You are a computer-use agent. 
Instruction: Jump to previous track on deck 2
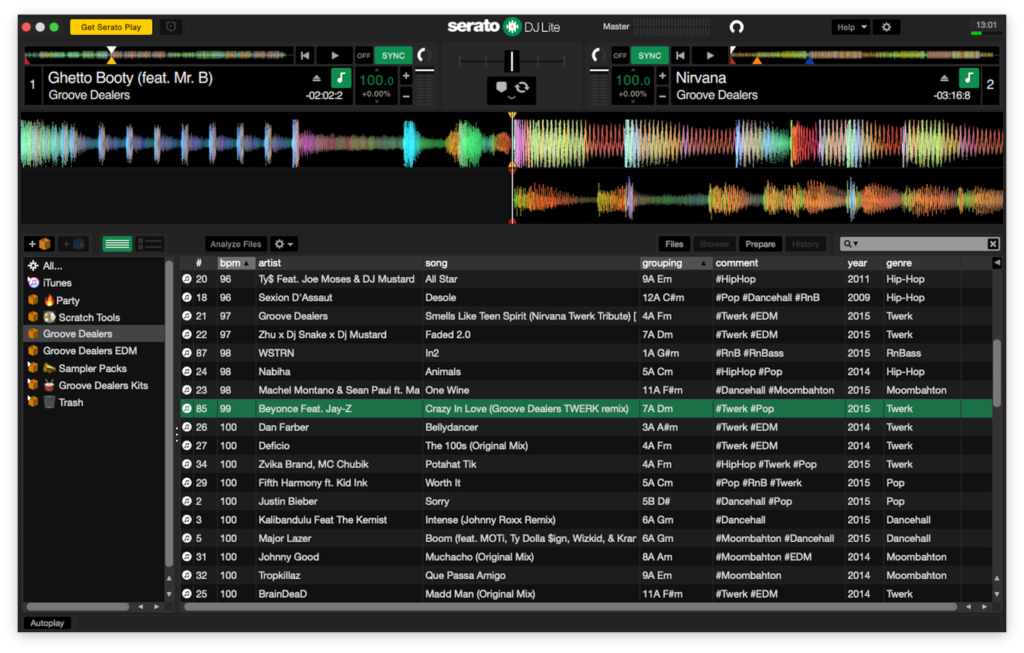pyautogui.click(x=681, y=56)
